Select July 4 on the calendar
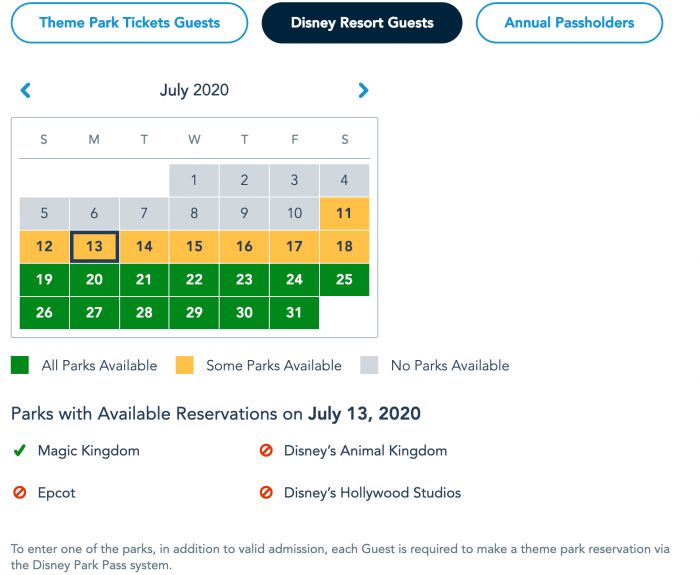This screenshot has width=700, height=575. [x=344, y=181]
